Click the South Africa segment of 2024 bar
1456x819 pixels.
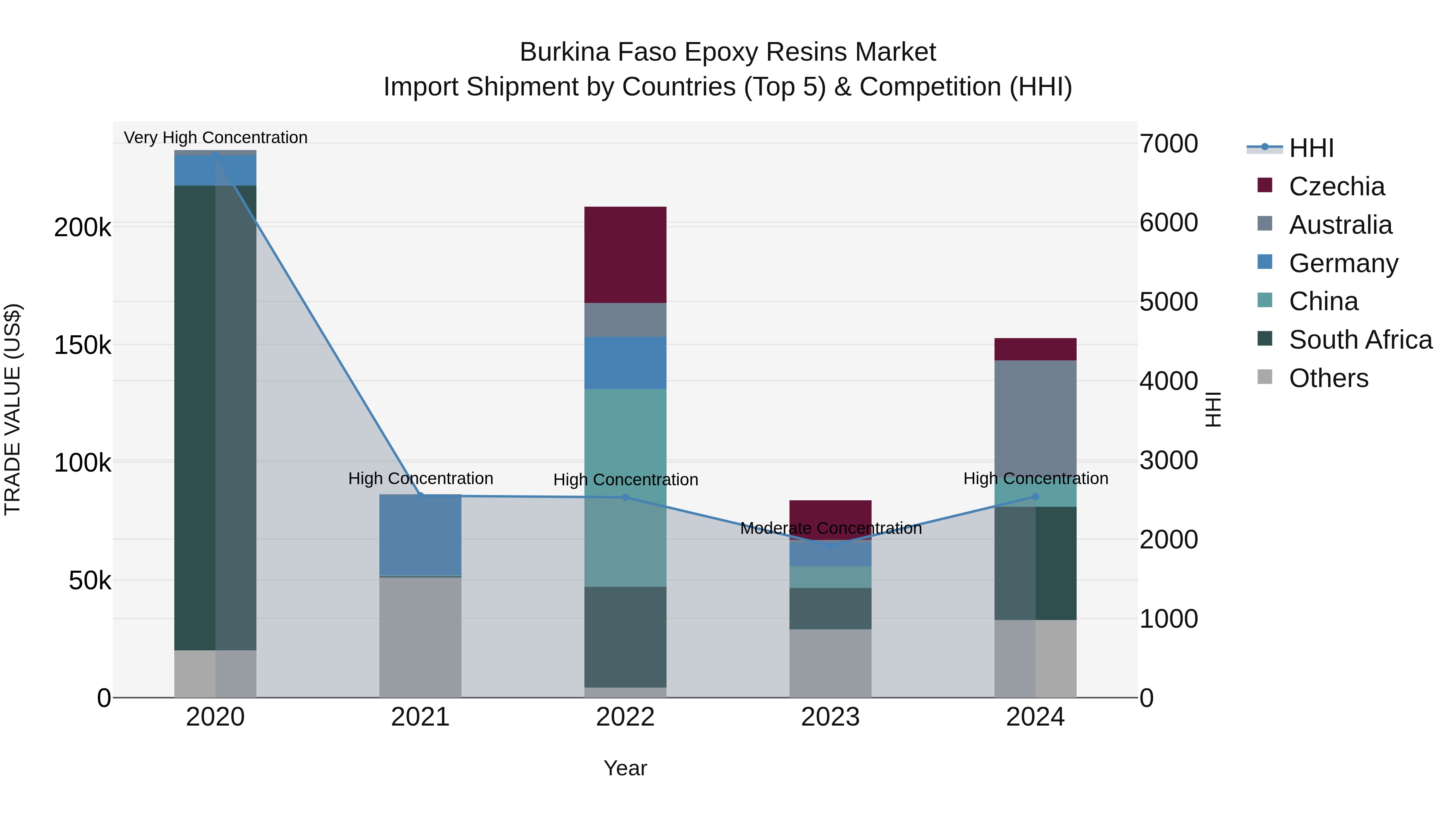pos(1035,563)
